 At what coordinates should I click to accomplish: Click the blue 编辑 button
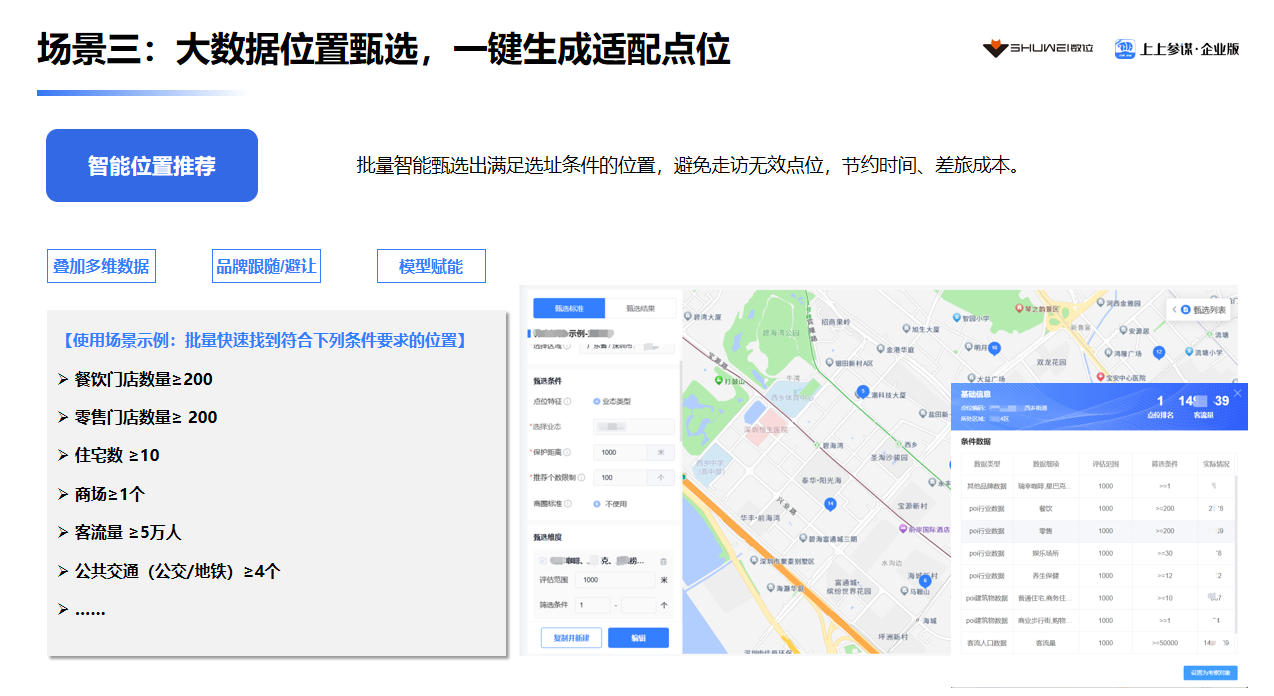[x=638, y=637]
